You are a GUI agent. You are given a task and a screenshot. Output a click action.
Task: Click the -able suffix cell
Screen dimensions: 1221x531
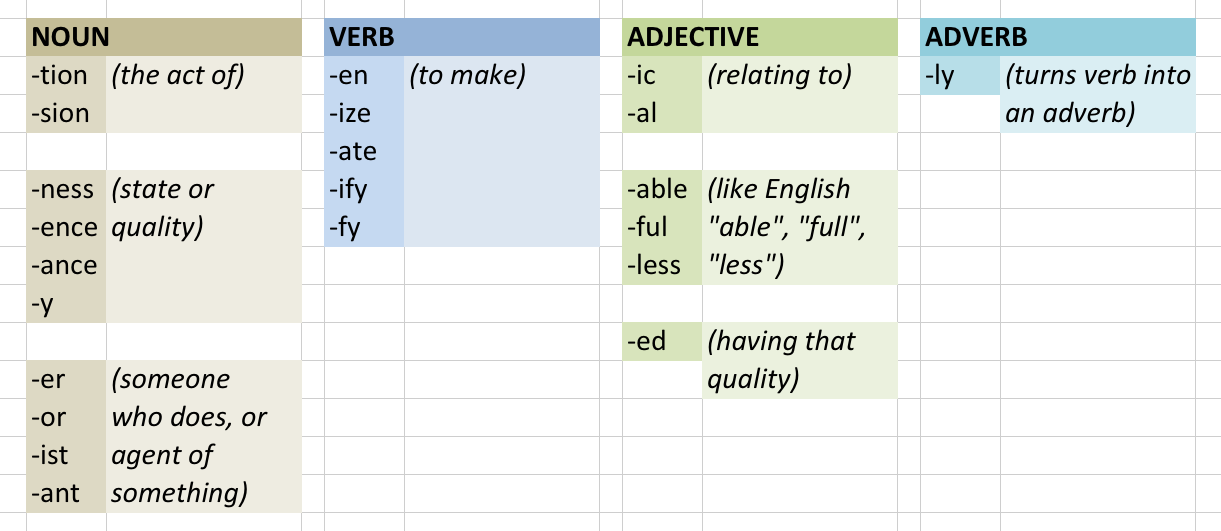point(662,190)
